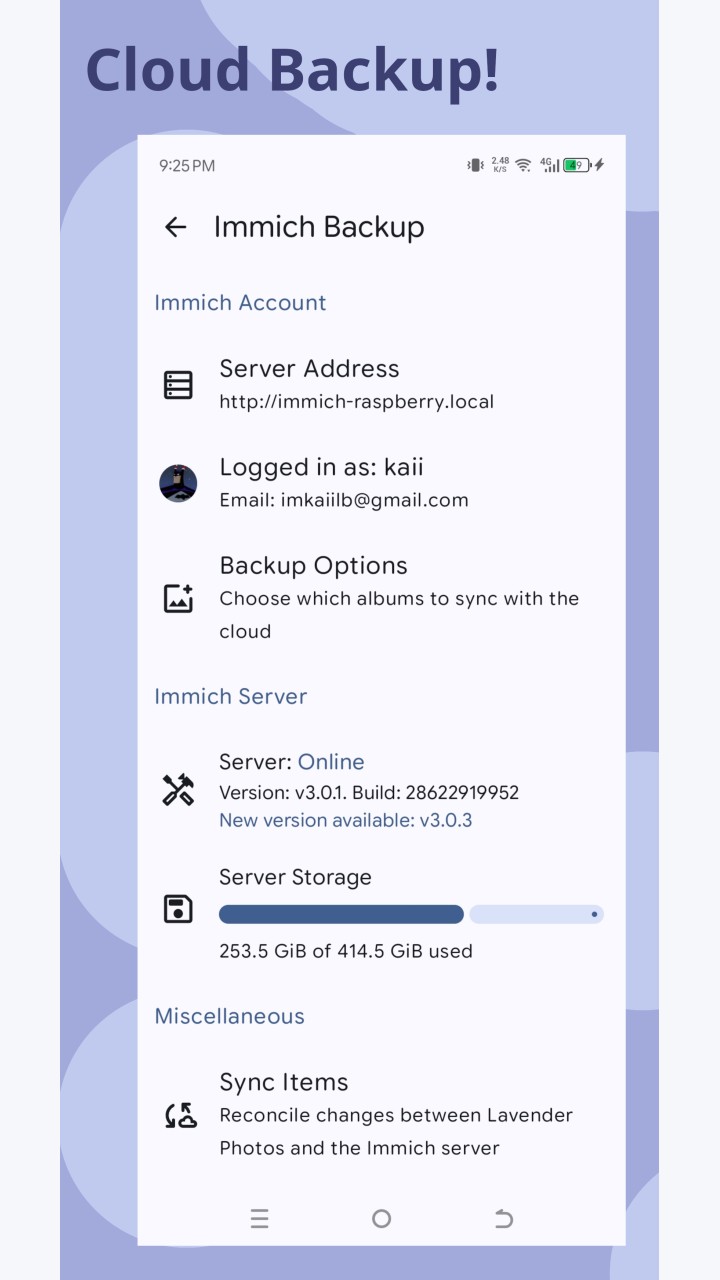720x1280 pixels.
Task: Click the charging bolt icon beside battery
Action: click(599, 165)
